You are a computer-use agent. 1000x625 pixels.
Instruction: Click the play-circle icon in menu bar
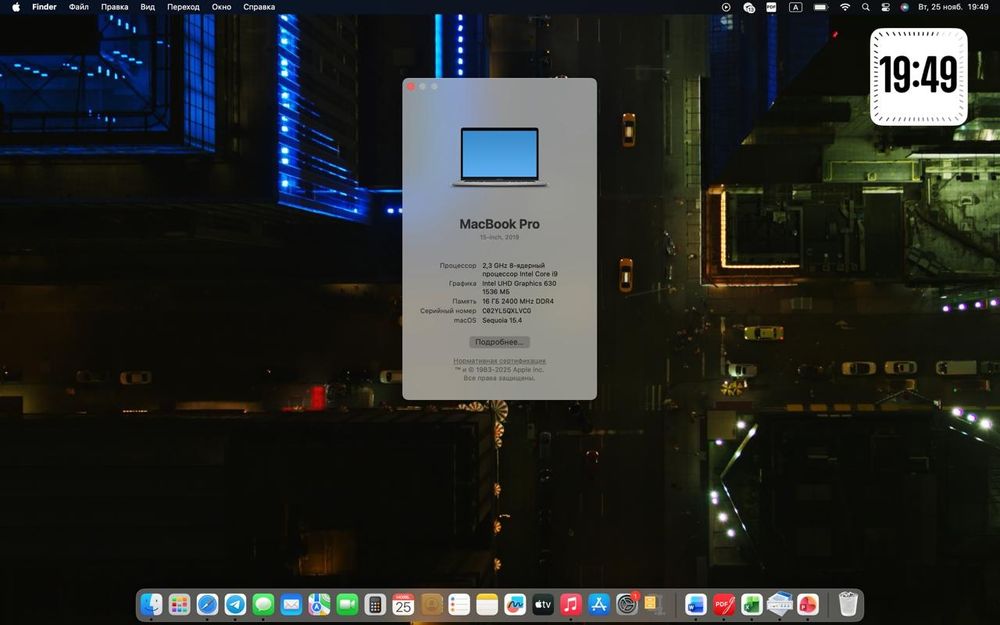(x=726, y=7)
